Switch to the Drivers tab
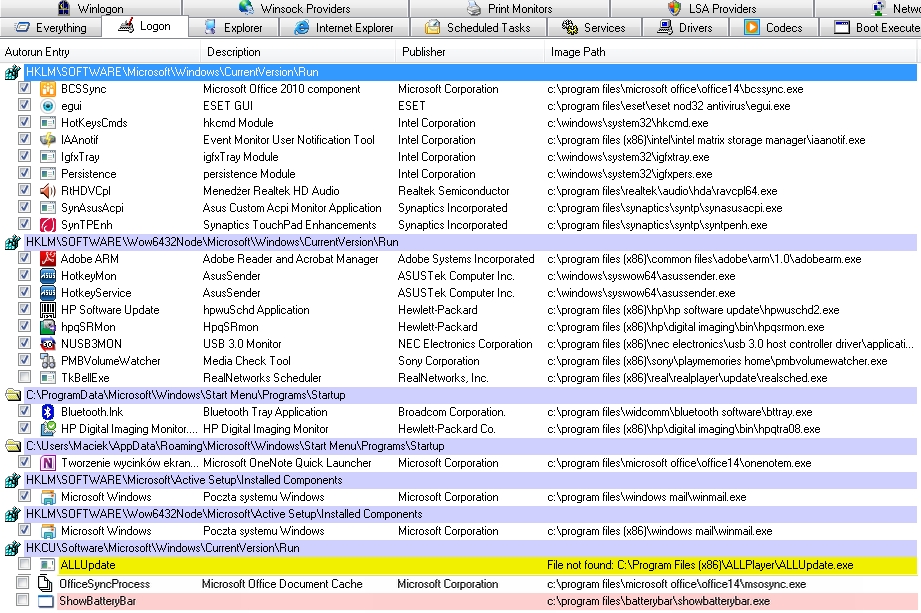The height and width of the screenshot is (613, 921). coord(685,28)
